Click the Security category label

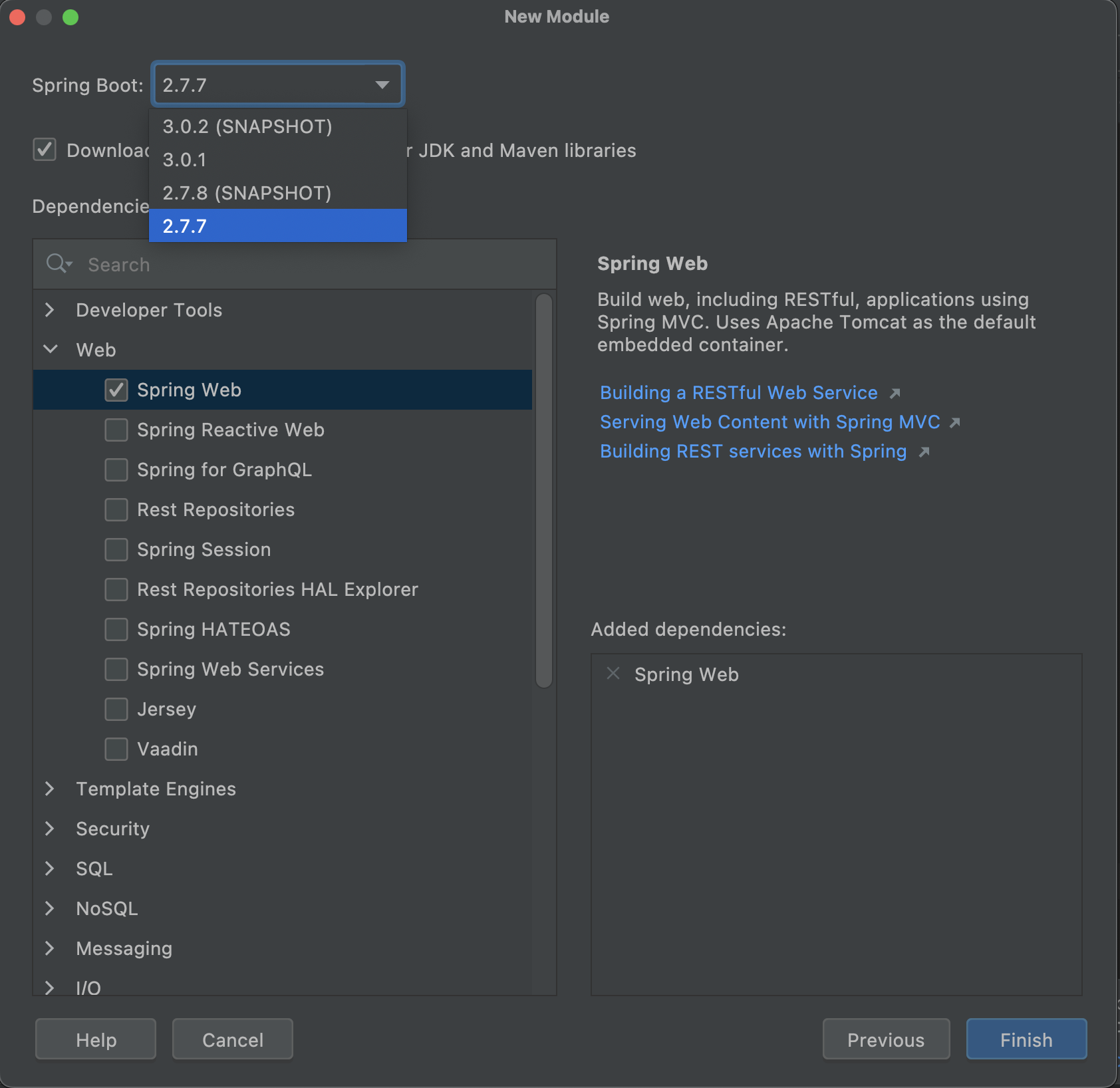tap(112, 829)
